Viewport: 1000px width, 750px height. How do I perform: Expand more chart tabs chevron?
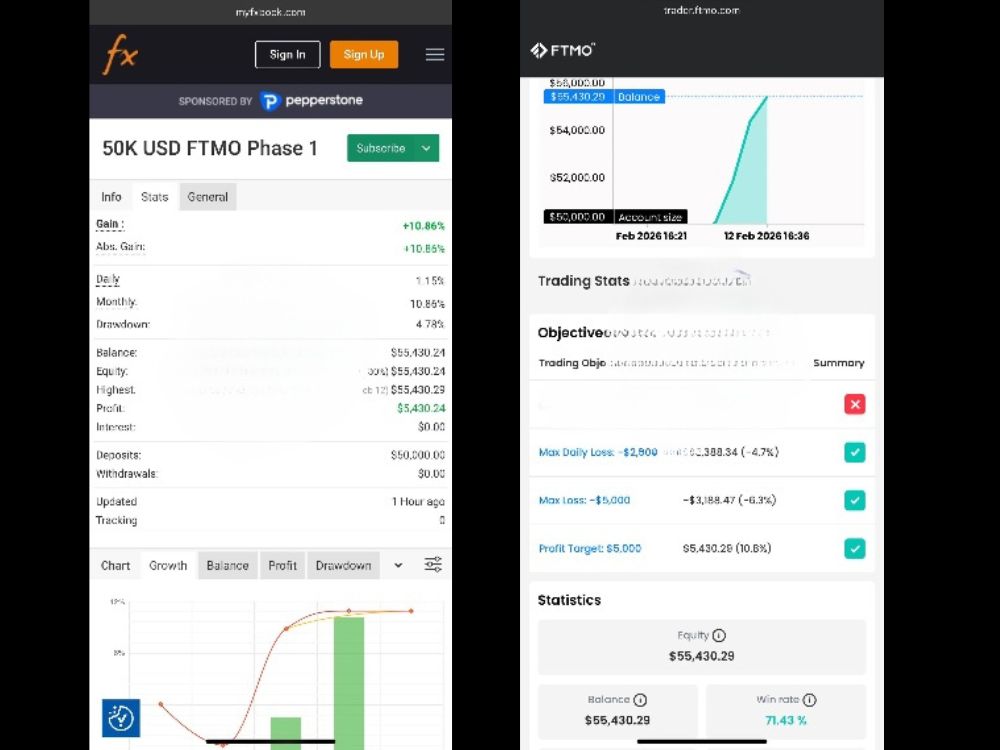pyautogui.click(x=398, y=565)
